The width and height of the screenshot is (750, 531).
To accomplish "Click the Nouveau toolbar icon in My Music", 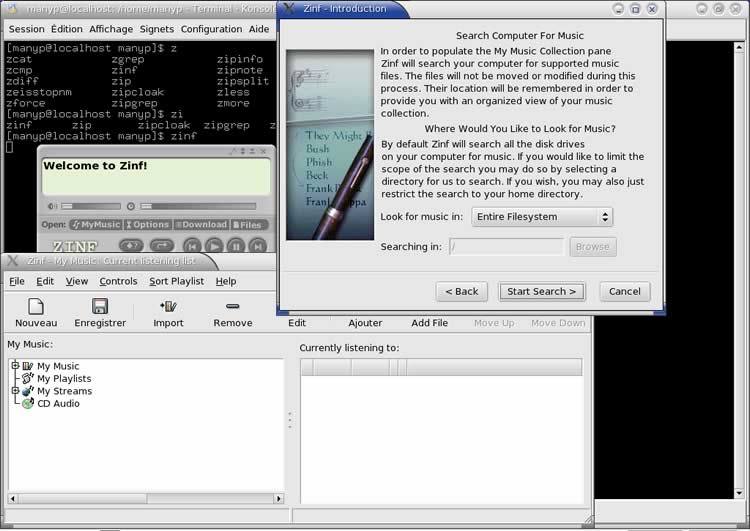I will [36, 306].
